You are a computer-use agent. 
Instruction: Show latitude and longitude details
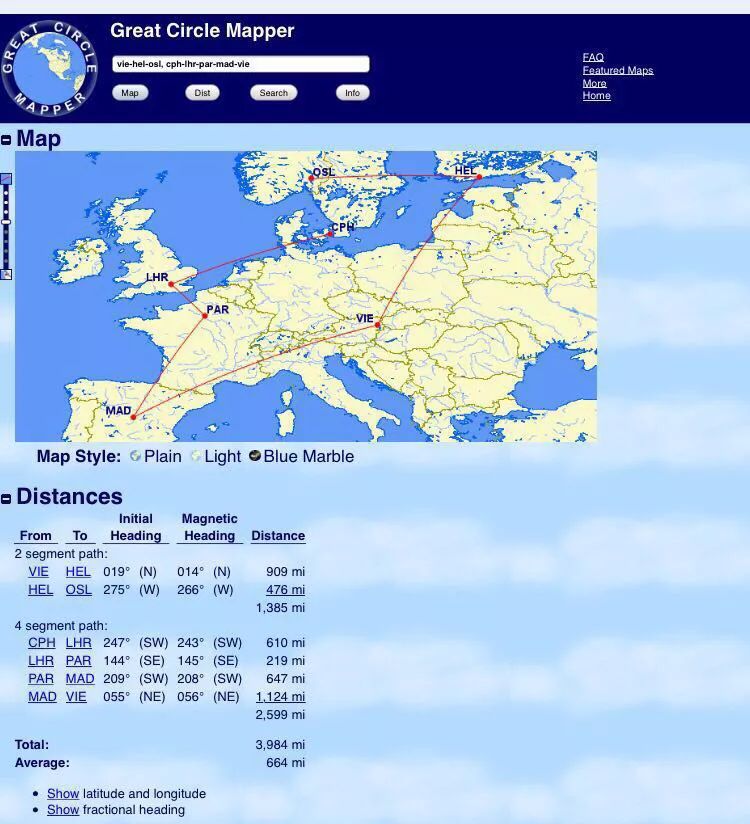point(62,793)
